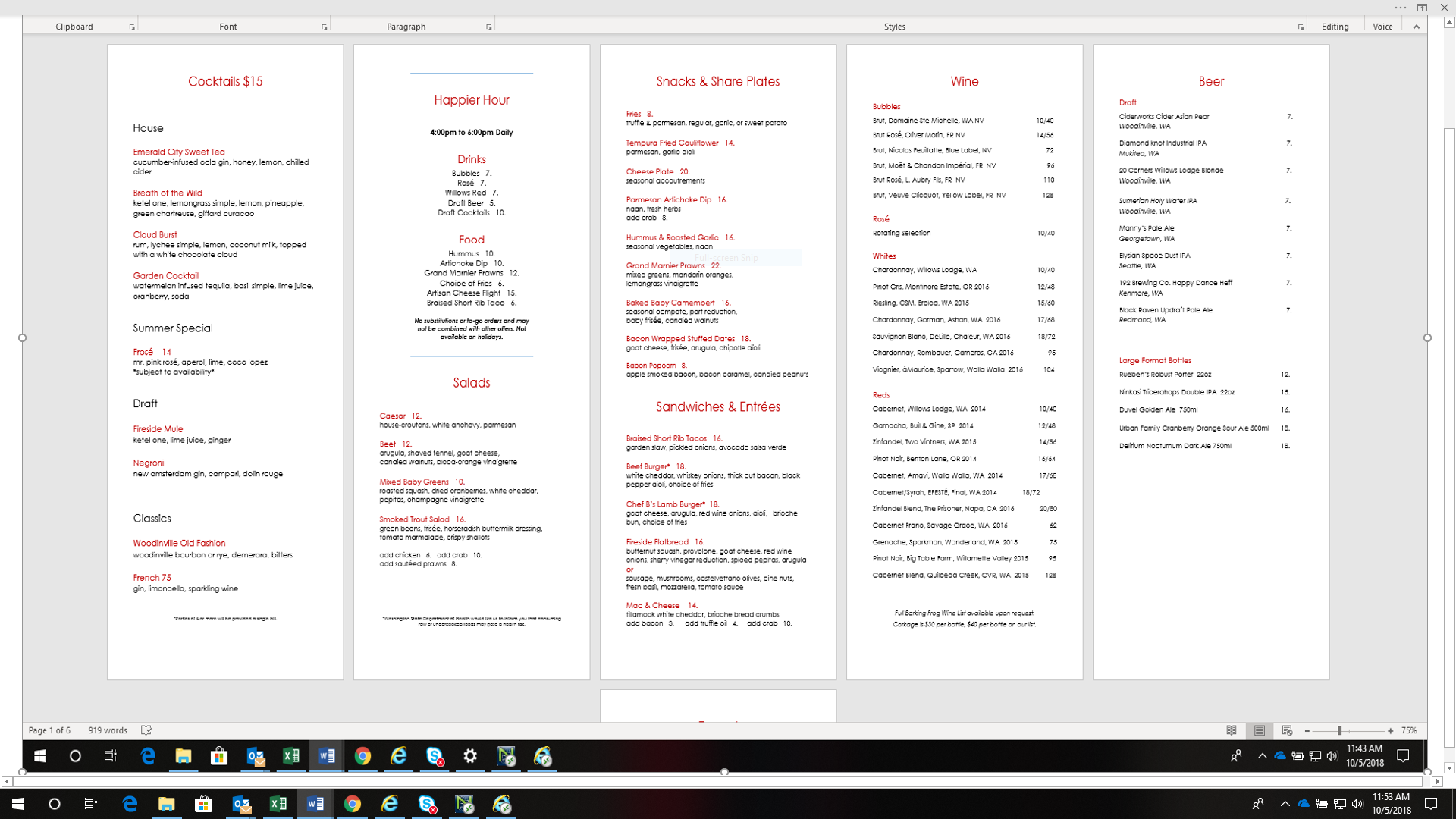
Task: Open the Clipboard pane dialog launcher
Action: [x=132, y=27]
